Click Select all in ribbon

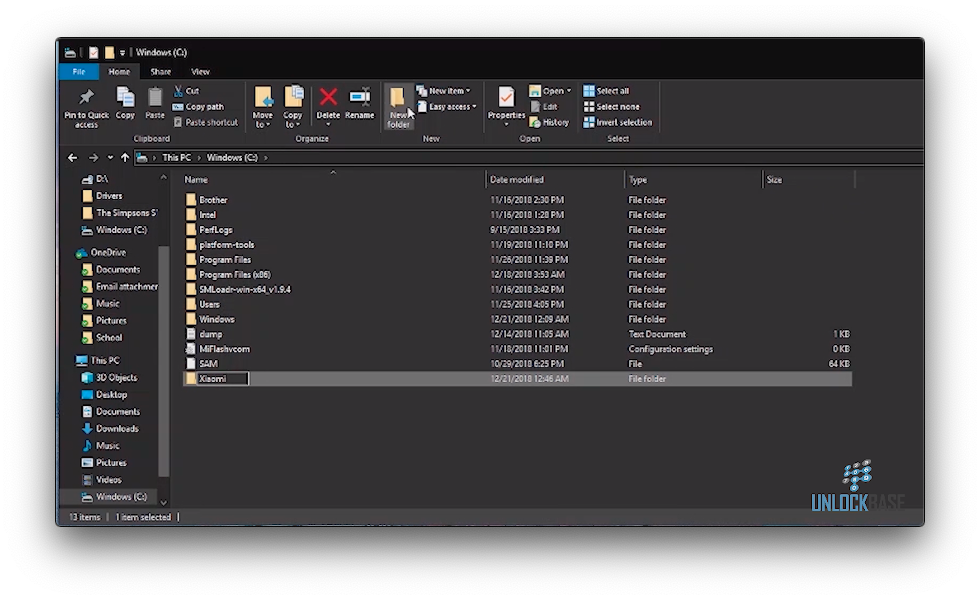tap(606, 91)
